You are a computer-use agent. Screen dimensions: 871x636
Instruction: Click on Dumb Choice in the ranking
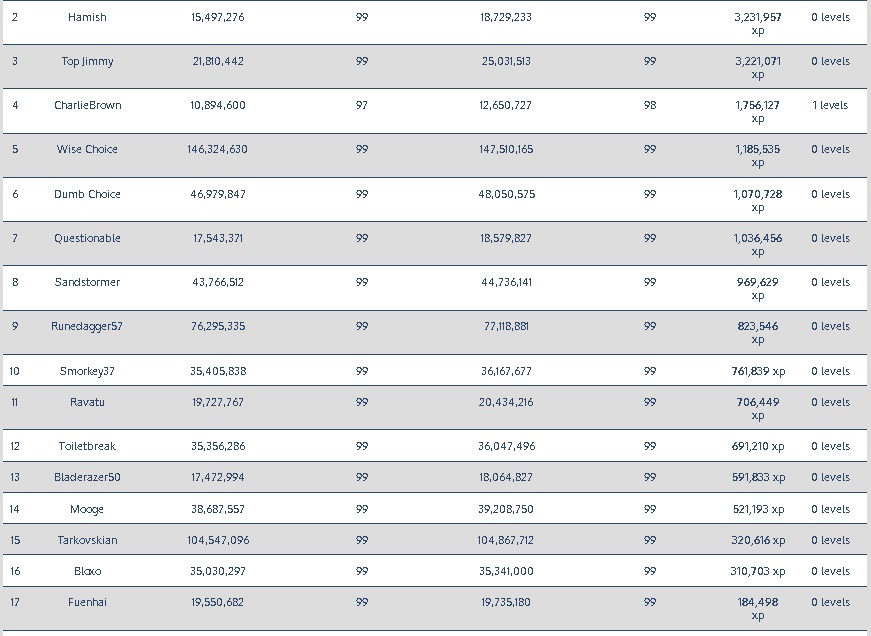87,194
